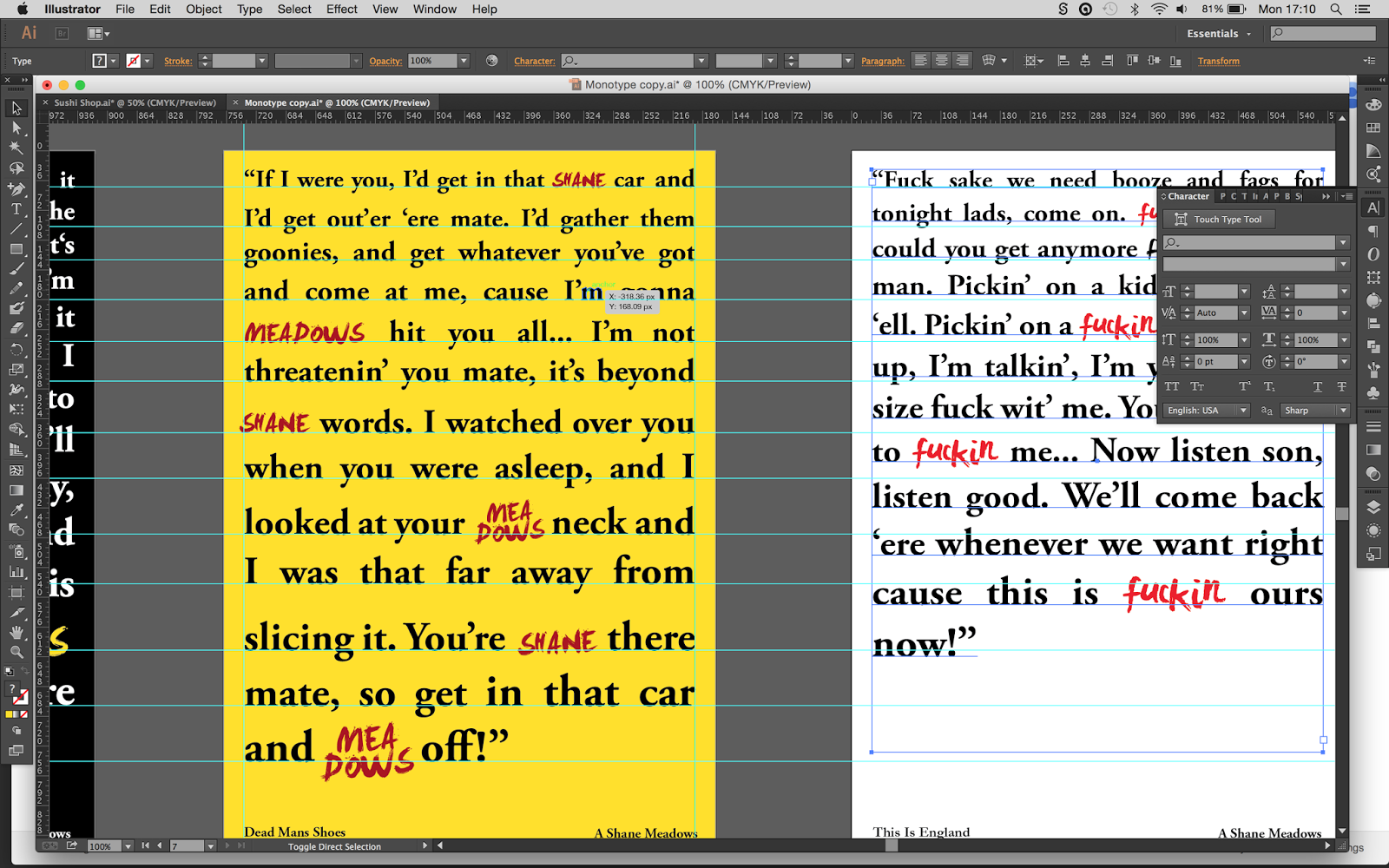Align paragraph center in control bar
The height and width of the screenshot is (868, 1389).
click(x=941, y=61)
